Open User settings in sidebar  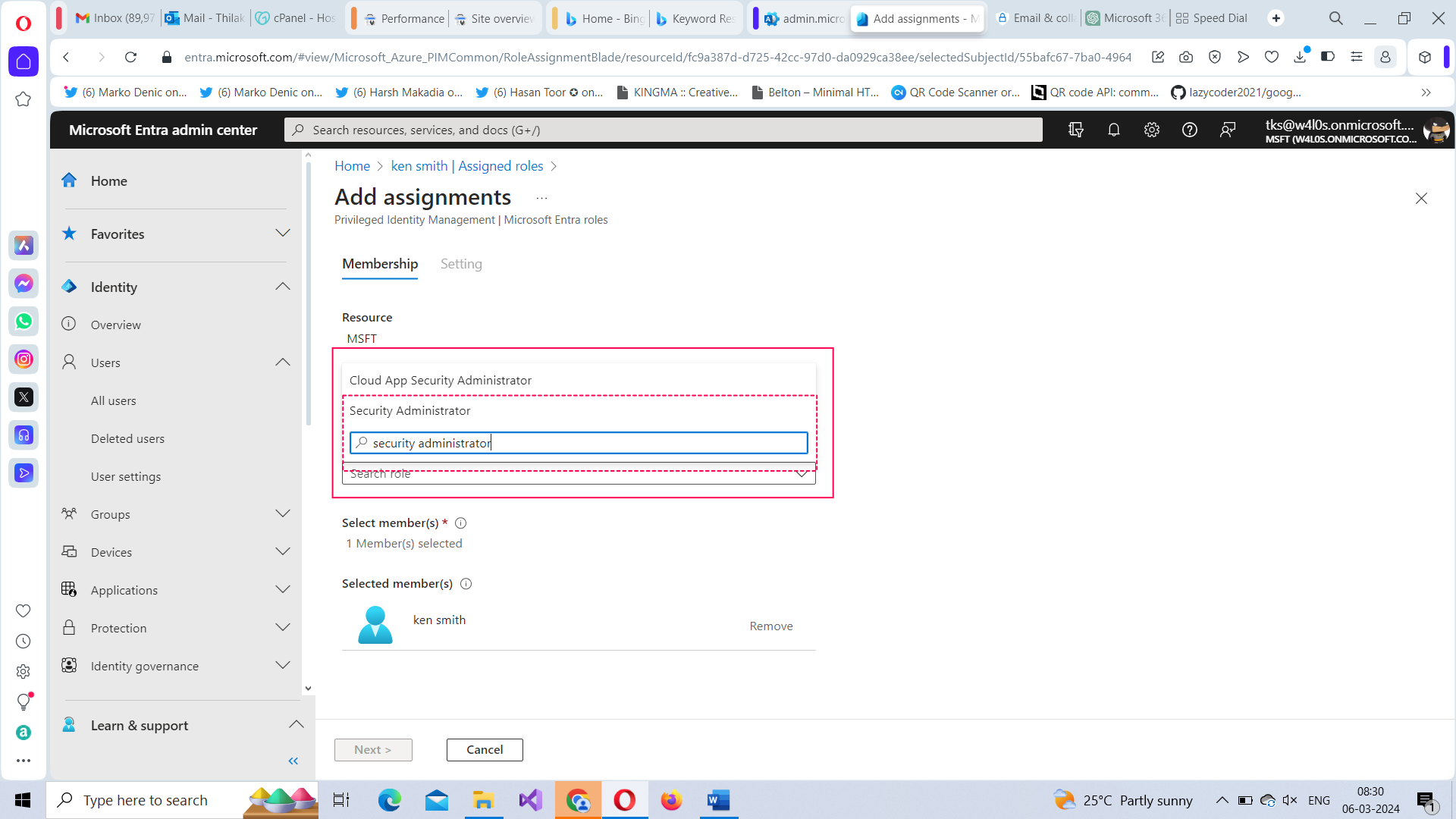pos(126,476)
